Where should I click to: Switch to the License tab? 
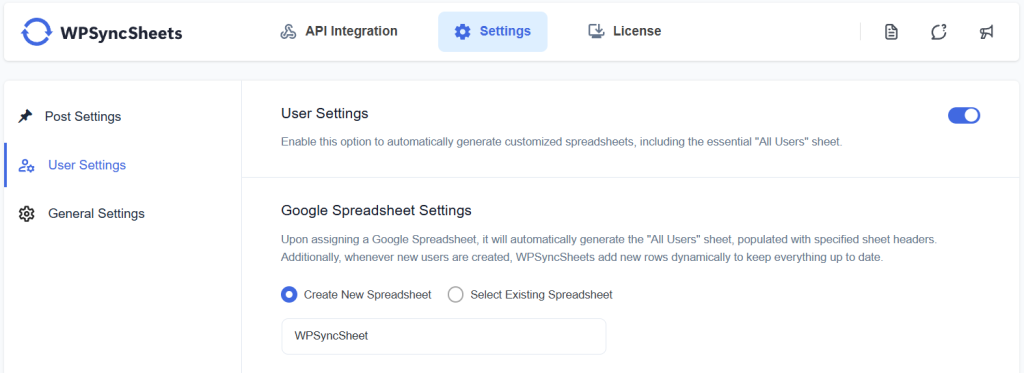(624, 31)
